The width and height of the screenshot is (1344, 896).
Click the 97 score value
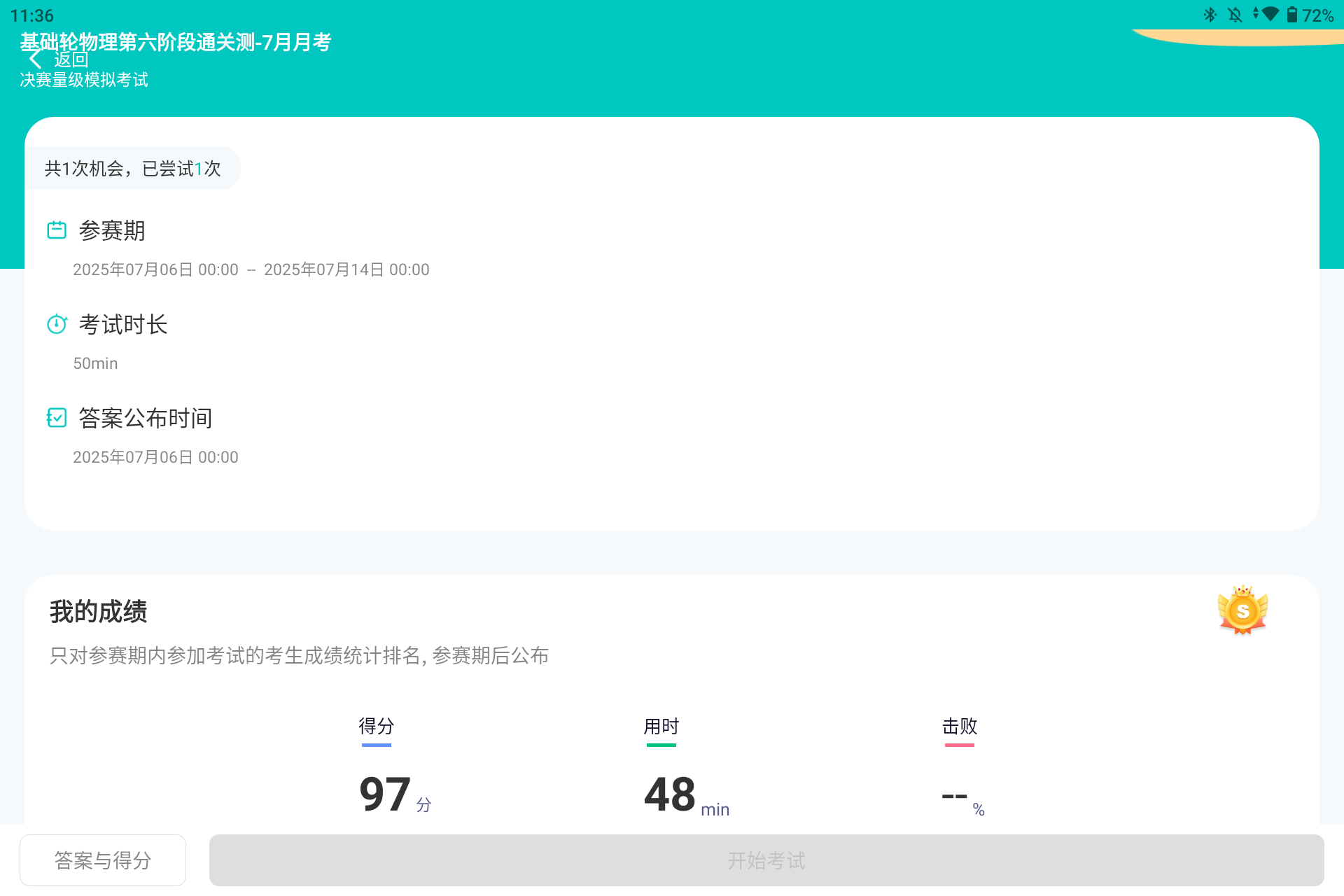click(385, 794)
